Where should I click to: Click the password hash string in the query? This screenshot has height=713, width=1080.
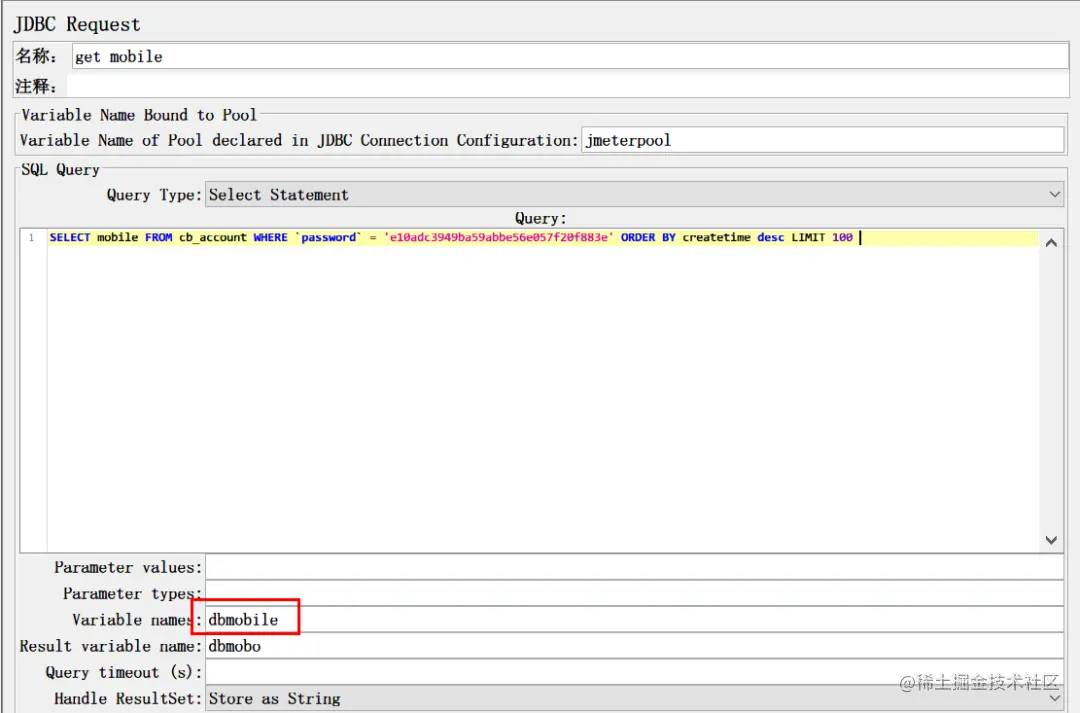499,238
